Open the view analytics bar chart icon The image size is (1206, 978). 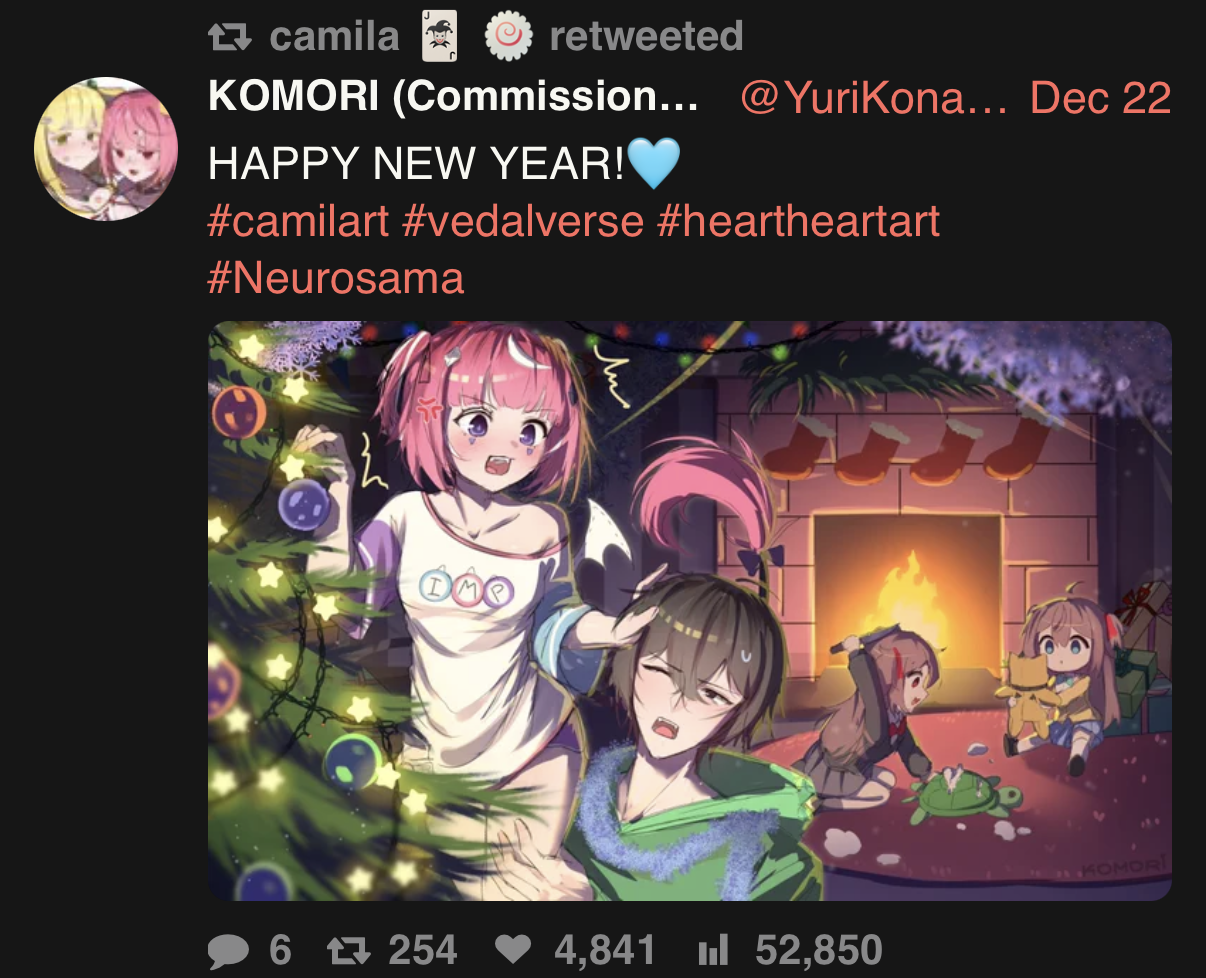[x=713, y=951]
